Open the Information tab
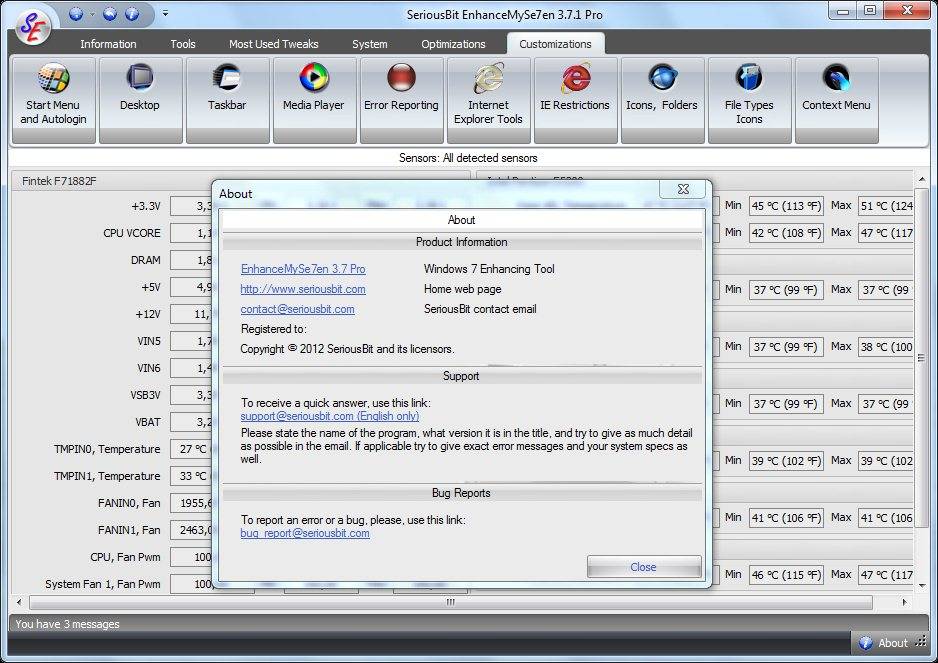 (108, 44)
